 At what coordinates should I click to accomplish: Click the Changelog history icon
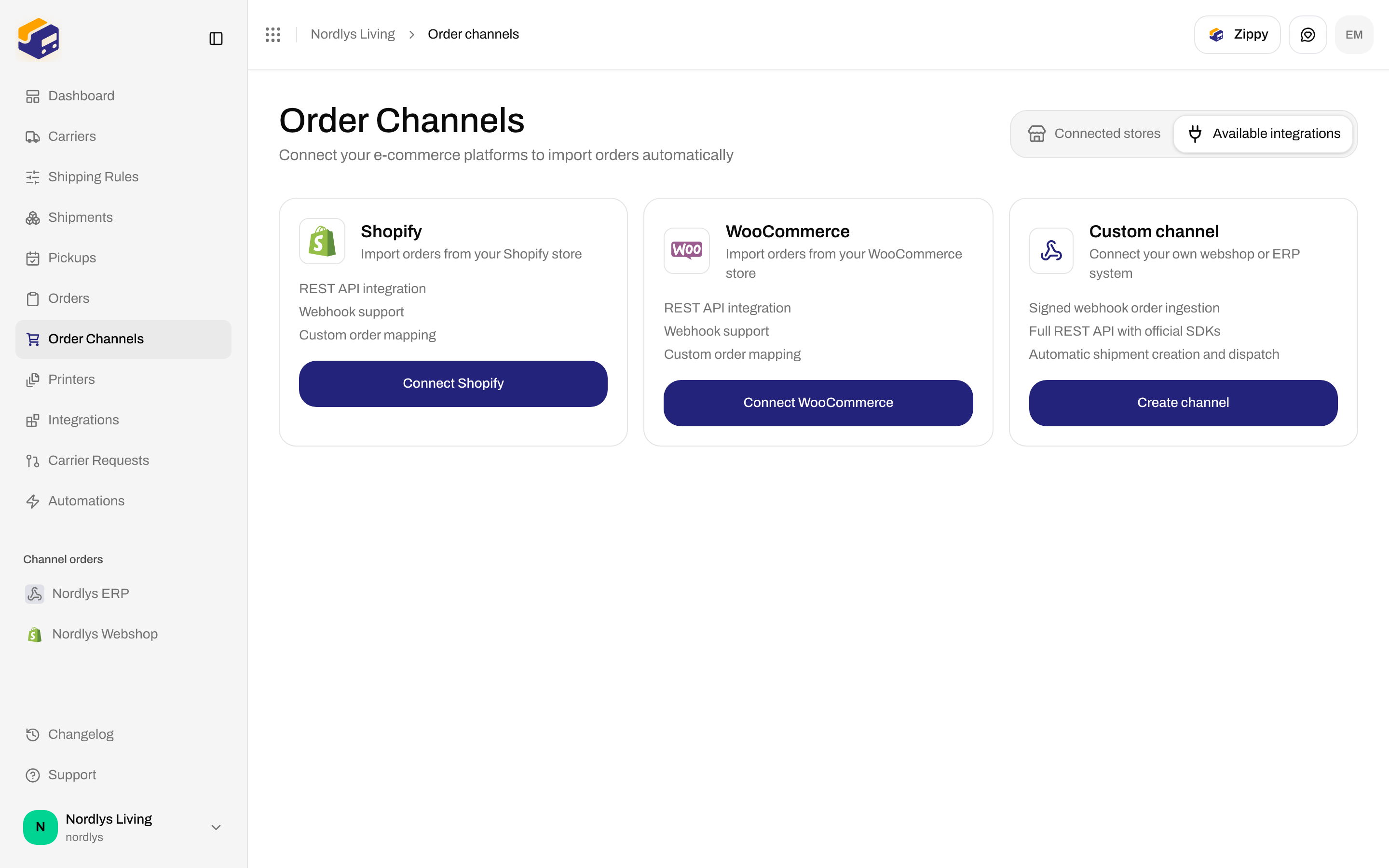tap(33, 735)
